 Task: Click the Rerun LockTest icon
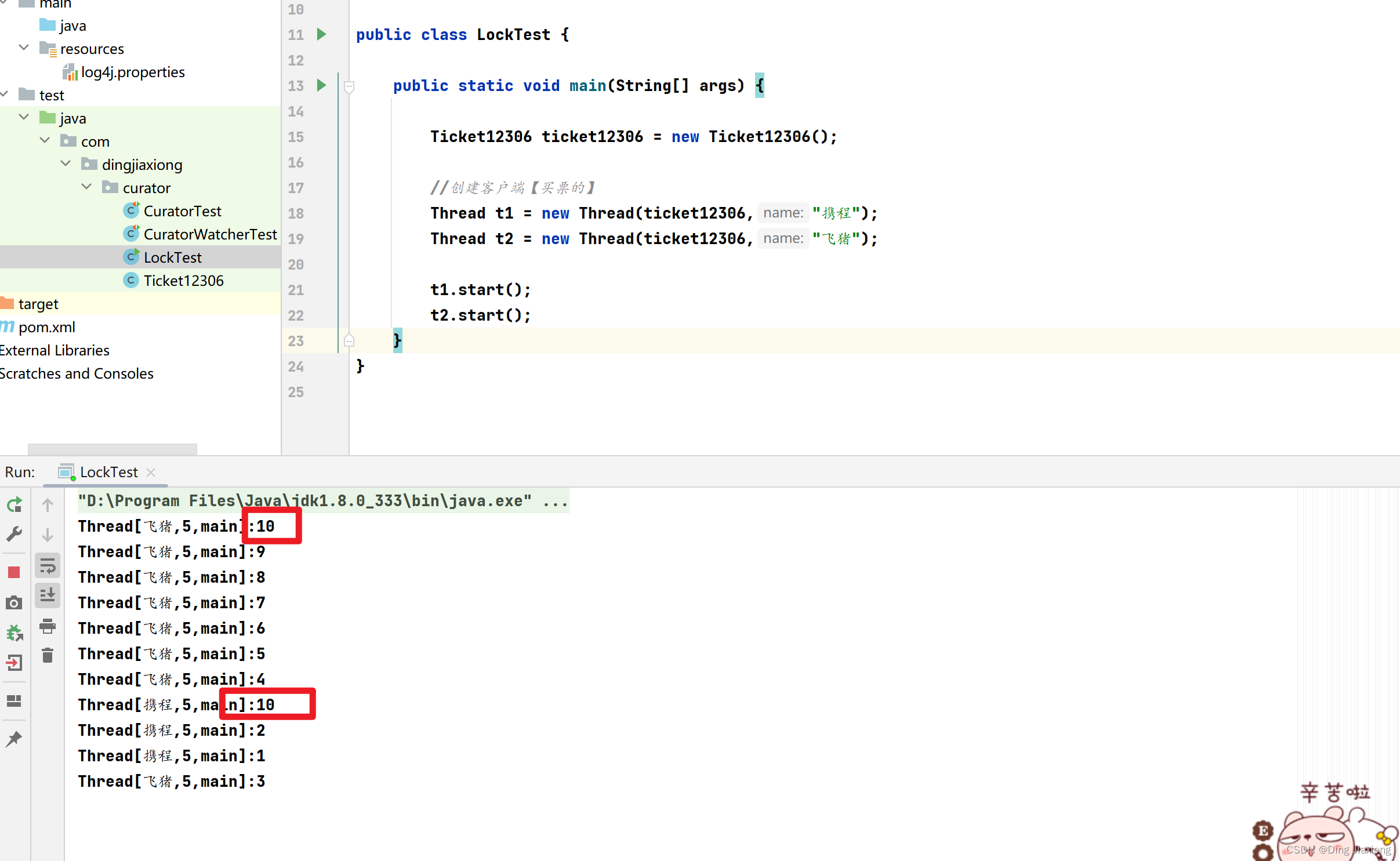click(x=14, y=504)
